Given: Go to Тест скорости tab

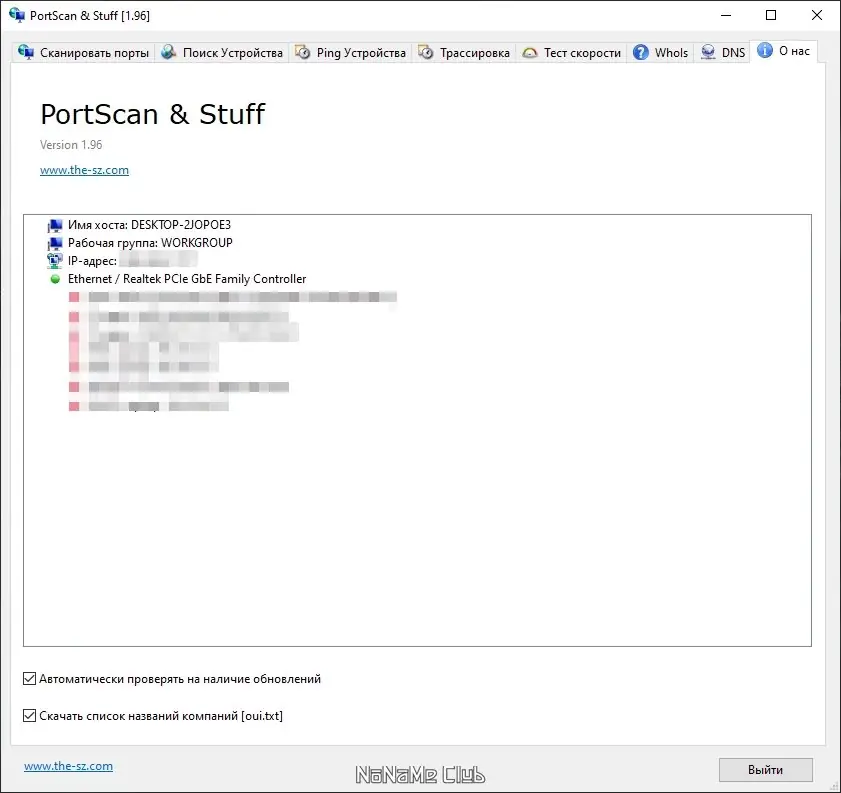Looking at the screenshot, I should click(x=571, y=53).
